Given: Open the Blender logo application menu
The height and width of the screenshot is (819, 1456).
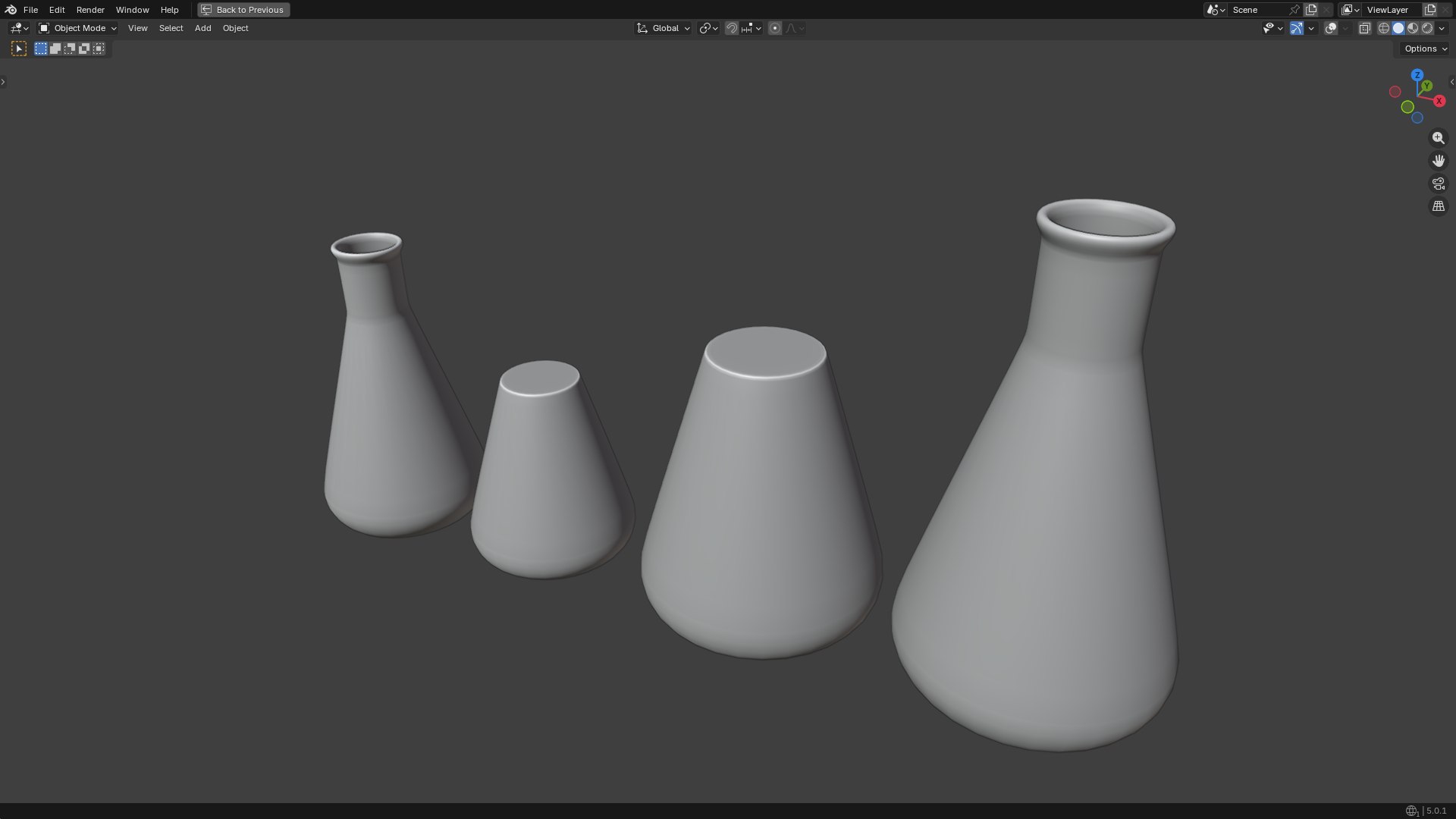Looking at the screenshot, I should click(11, 10).
